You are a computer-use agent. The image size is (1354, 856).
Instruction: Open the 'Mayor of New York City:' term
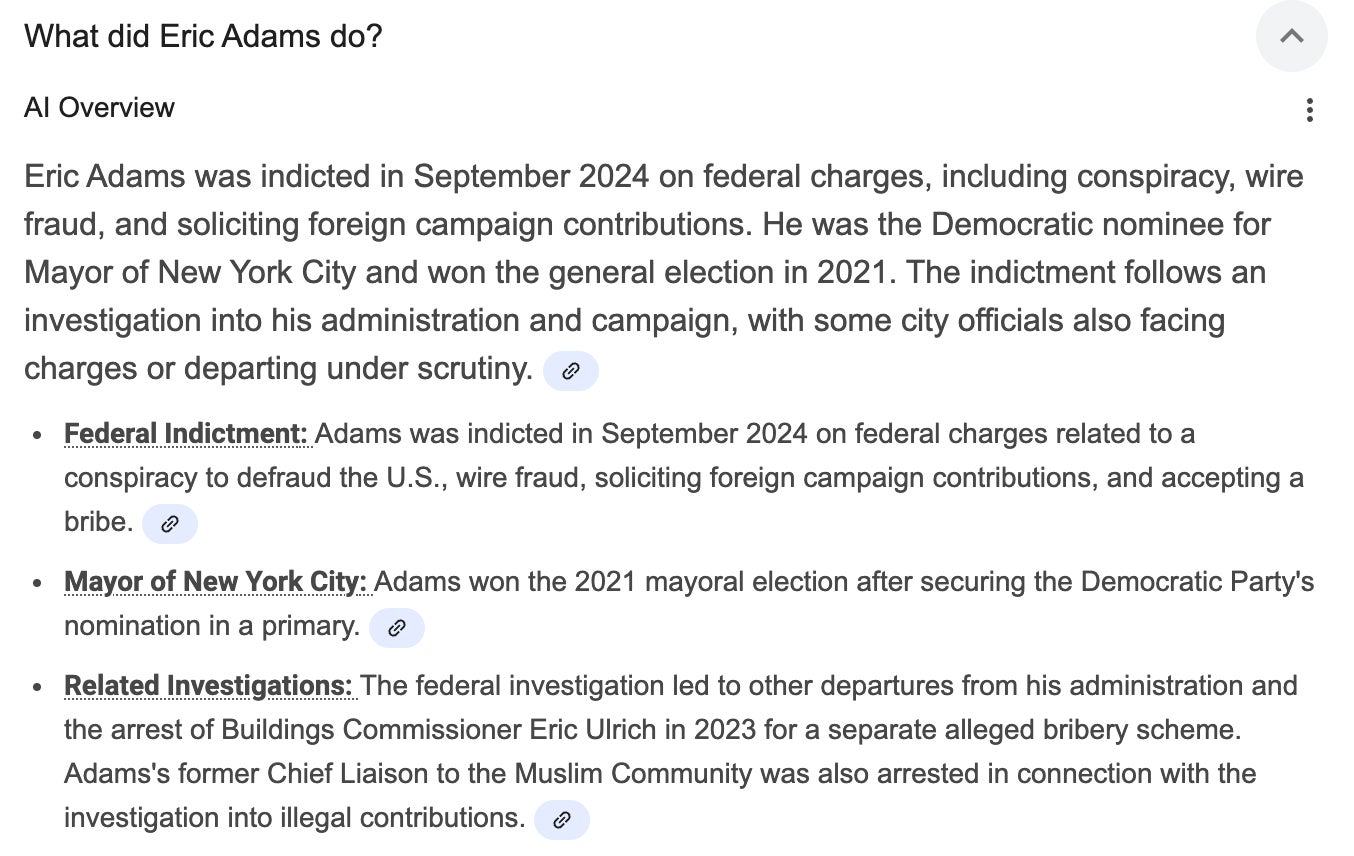point(216,582)
